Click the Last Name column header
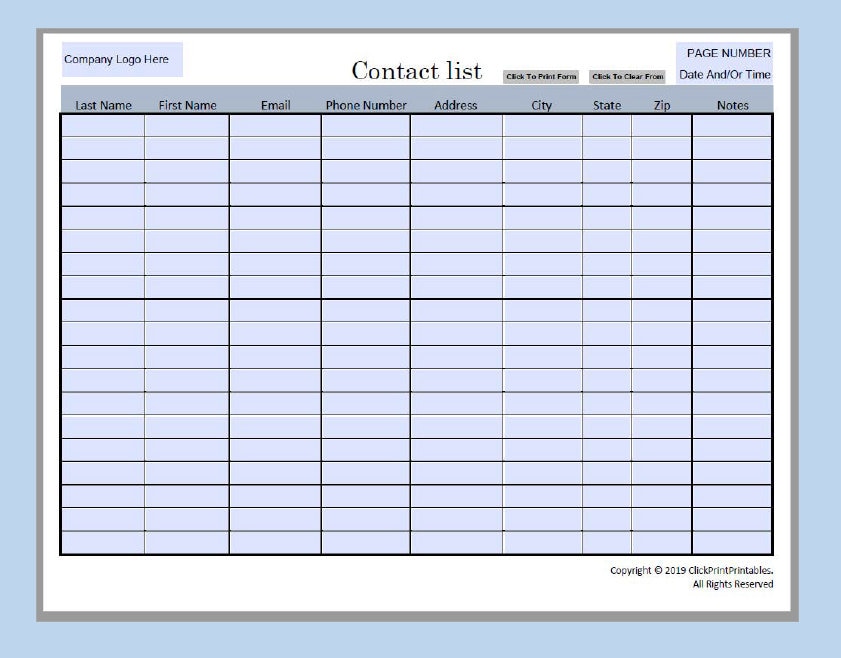 click(103, 105)
